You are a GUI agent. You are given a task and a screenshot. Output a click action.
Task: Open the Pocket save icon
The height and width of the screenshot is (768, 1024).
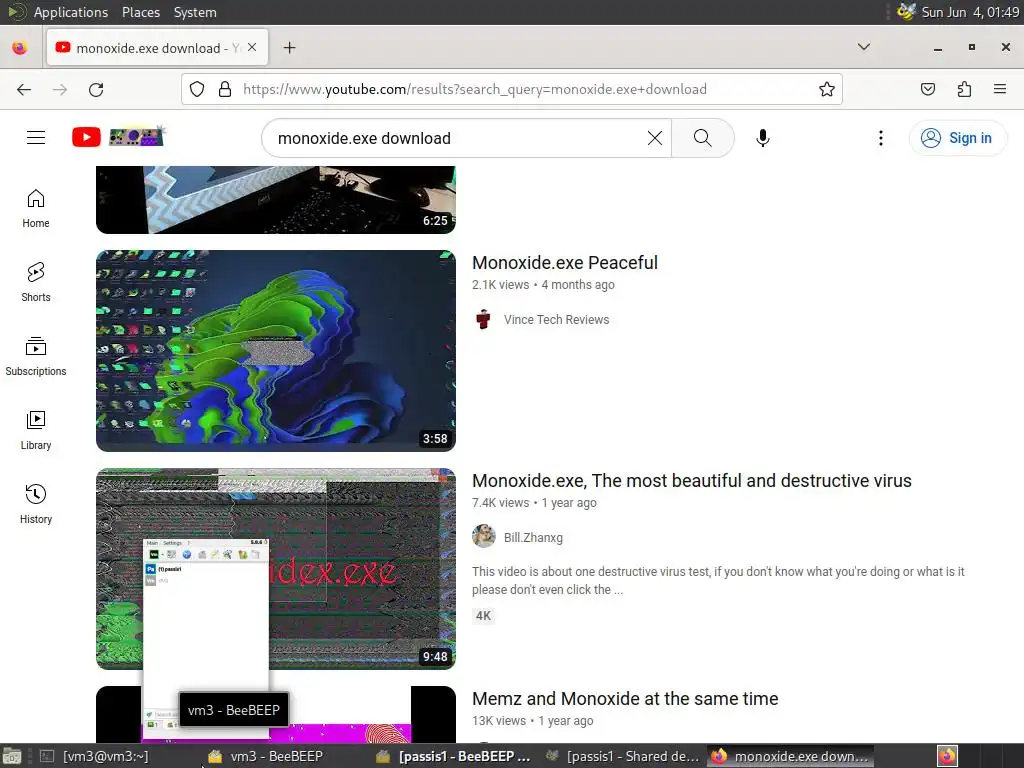927,89
